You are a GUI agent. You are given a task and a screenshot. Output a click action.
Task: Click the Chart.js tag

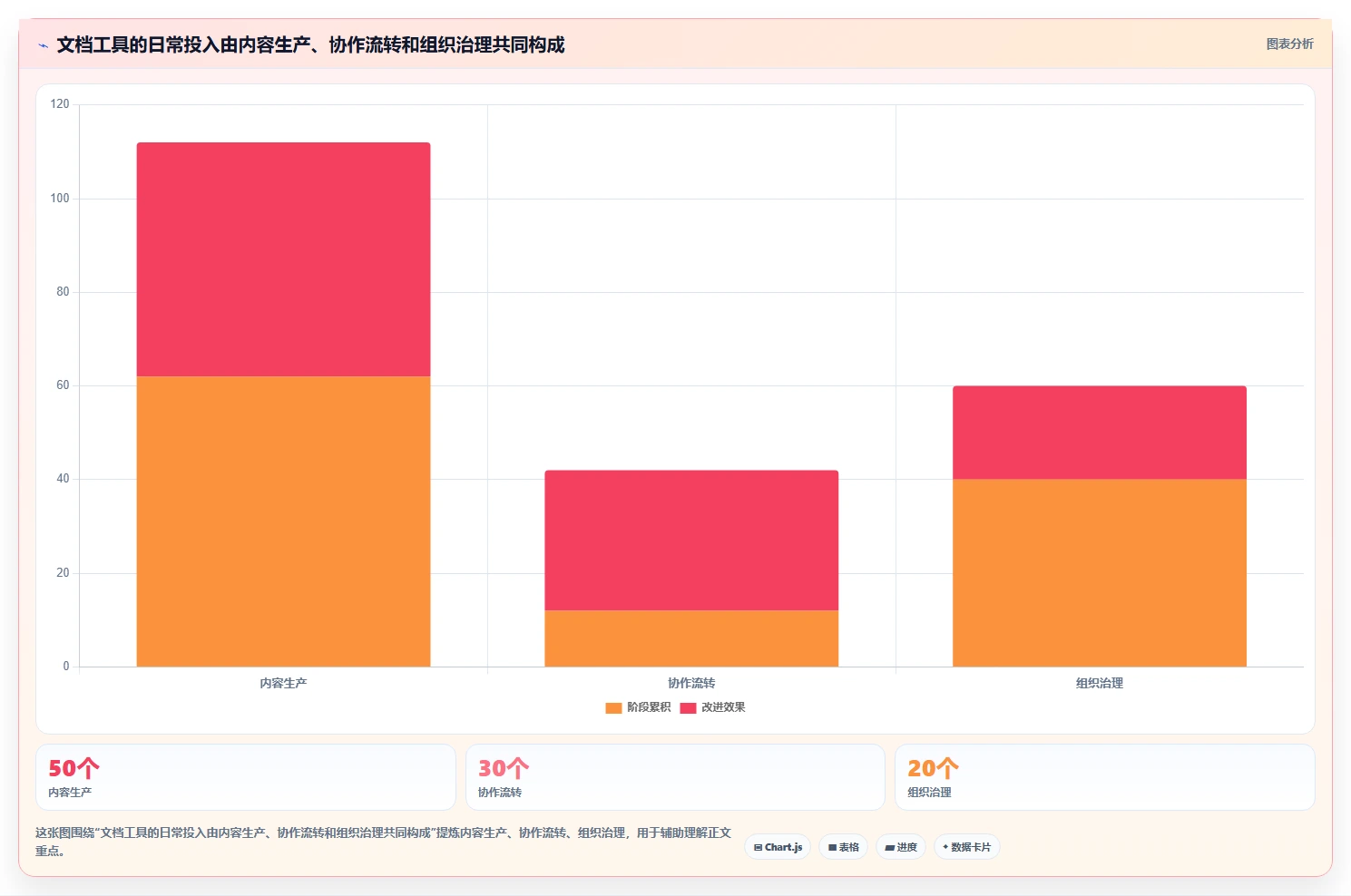[778, 847]
